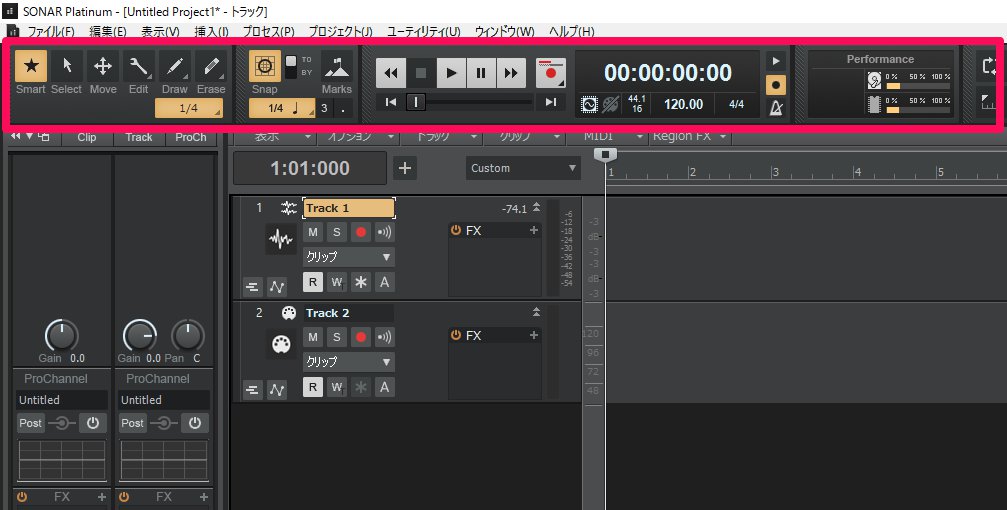Toggle the Snap to grid button

pos(265,66)
